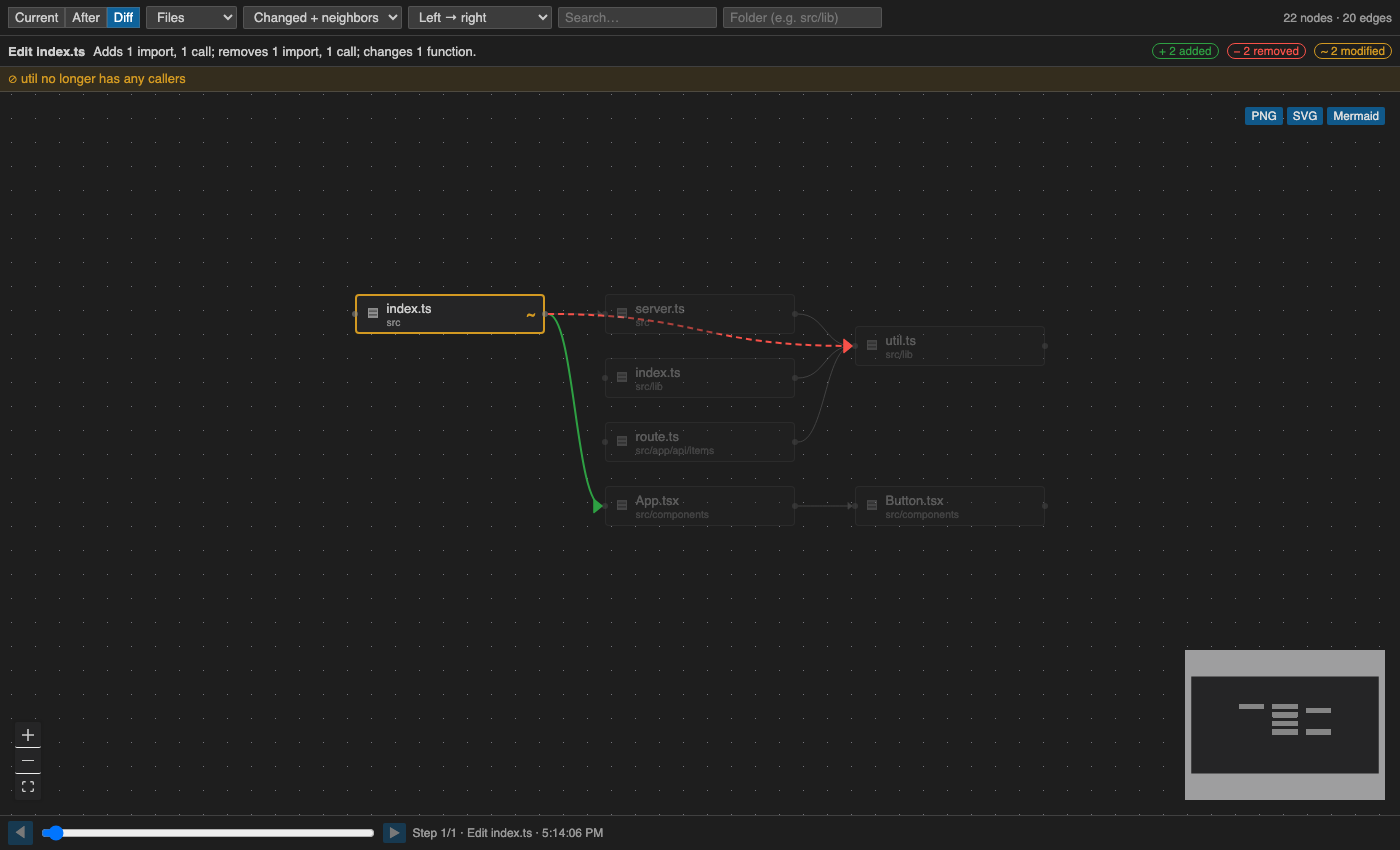This screenshot has width=1400, height=850.
Task: Fit graph to view icon
Action: pos(28,787)
